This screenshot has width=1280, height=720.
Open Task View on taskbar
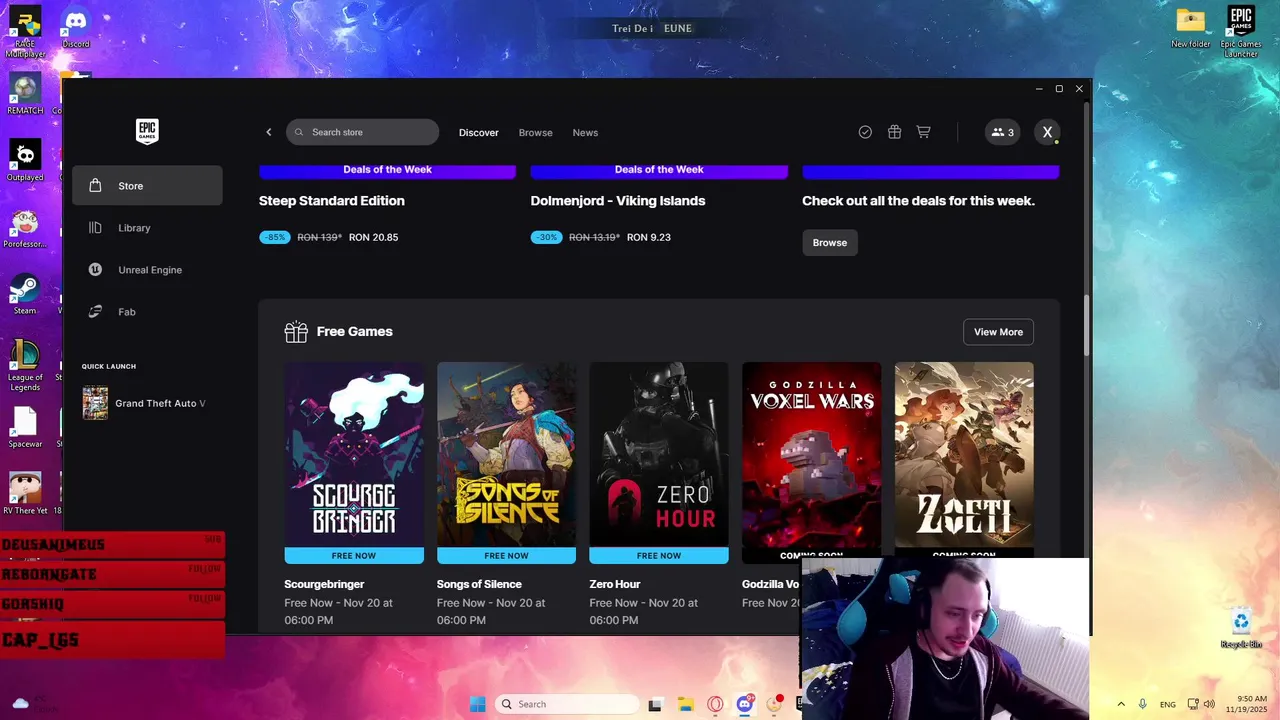[655, 704]
